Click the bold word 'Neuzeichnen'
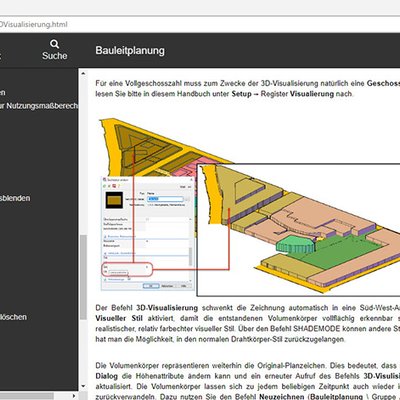Screen dimensions: 400x400 point(282,397)
